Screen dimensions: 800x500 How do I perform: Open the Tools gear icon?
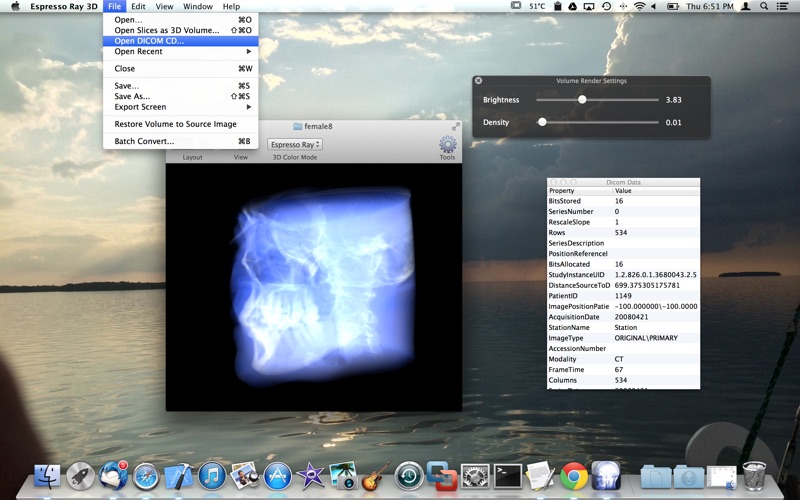click(447, 145)
